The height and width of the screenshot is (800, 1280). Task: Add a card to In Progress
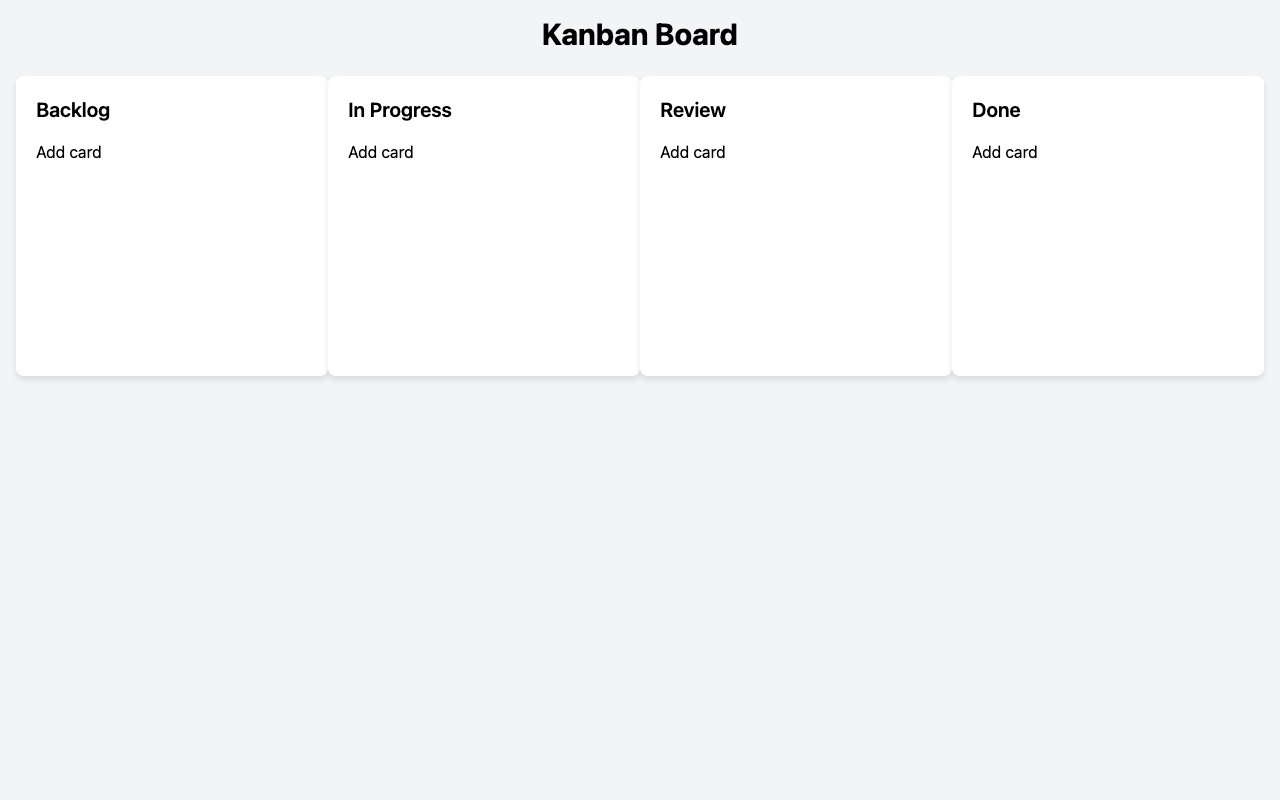pyautogui.click(x=381, y=152)
